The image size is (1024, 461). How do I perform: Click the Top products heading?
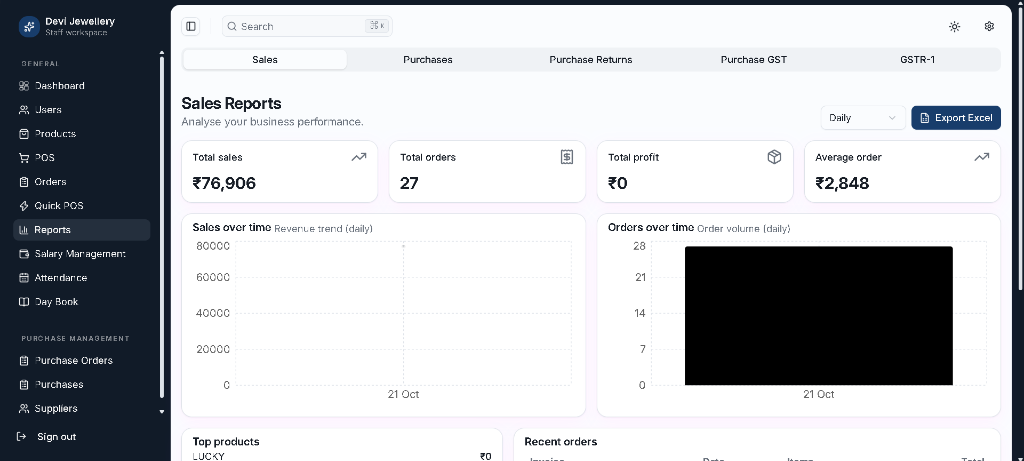226,441
